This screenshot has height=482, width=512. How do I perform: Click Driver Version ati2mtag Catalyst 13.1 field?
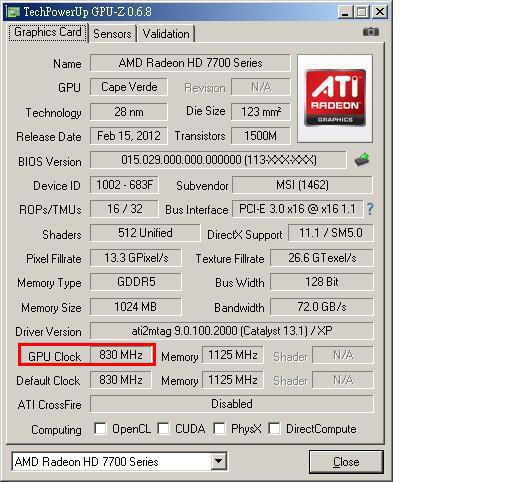[232, 331]
